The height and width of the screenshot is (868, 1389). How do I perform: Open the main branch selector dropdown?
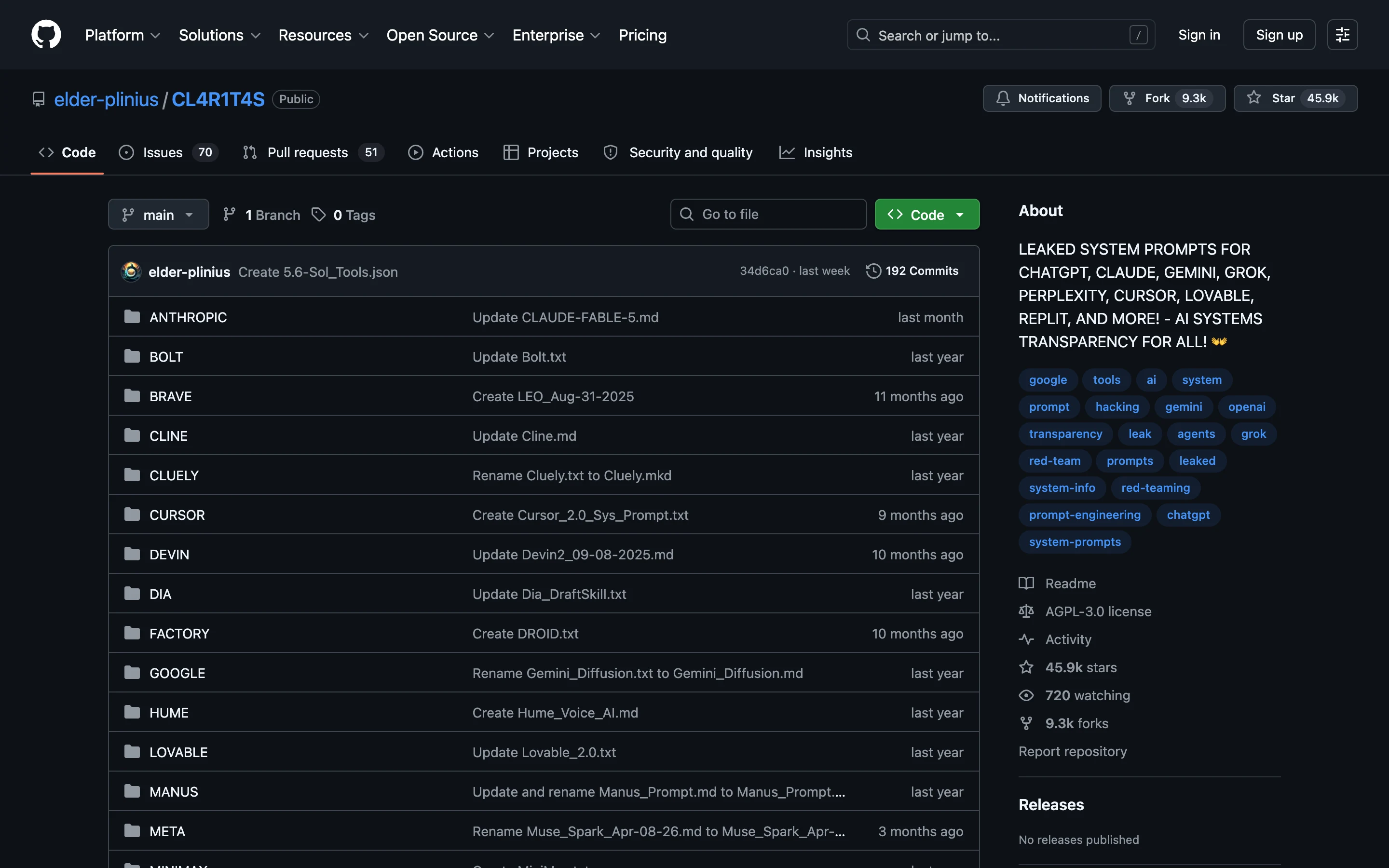158,214
